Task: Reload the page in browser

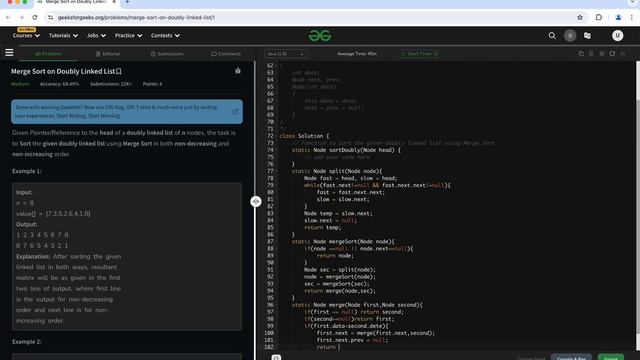Action: pyautogui.click(x=35, y=18)
